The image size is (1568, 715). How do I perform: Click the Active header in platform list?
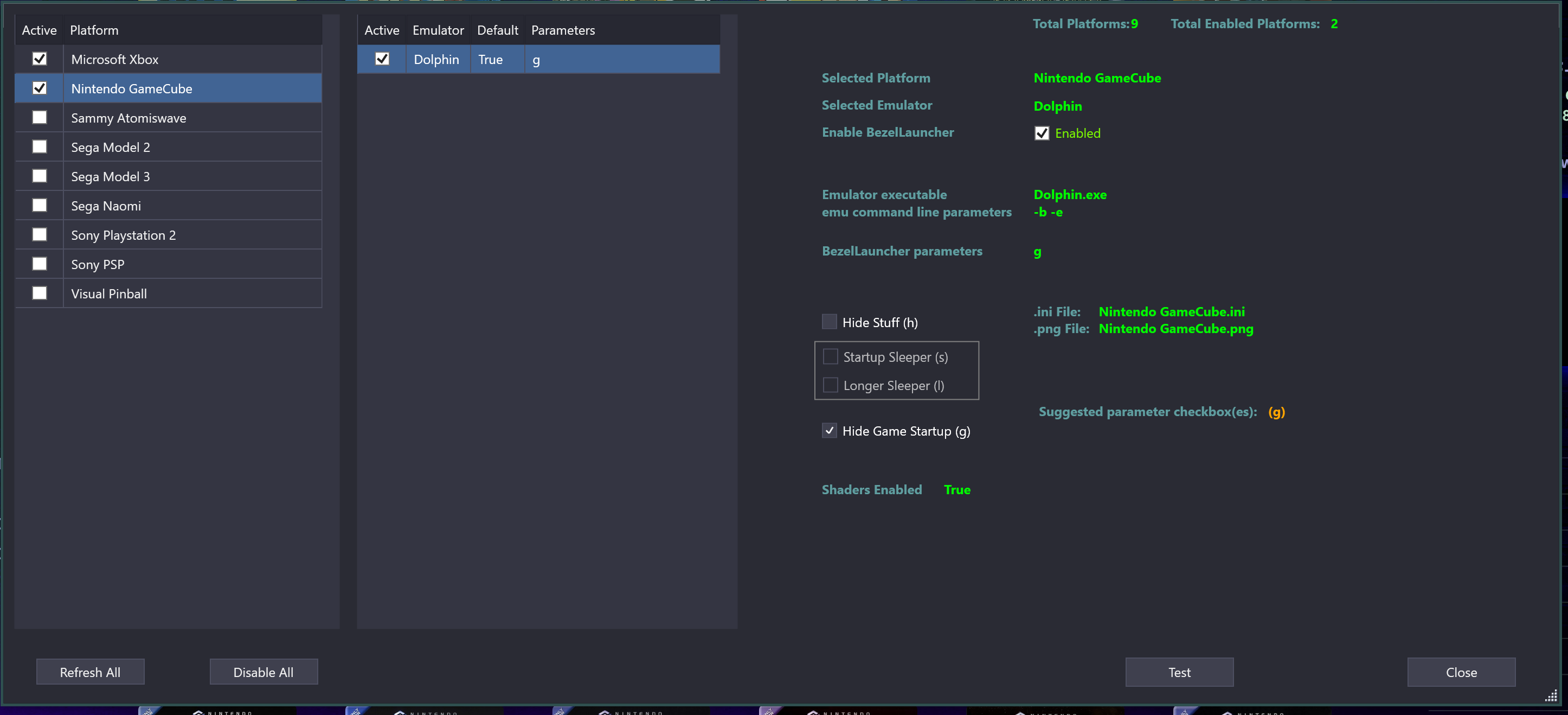click(x=39, y=30)
